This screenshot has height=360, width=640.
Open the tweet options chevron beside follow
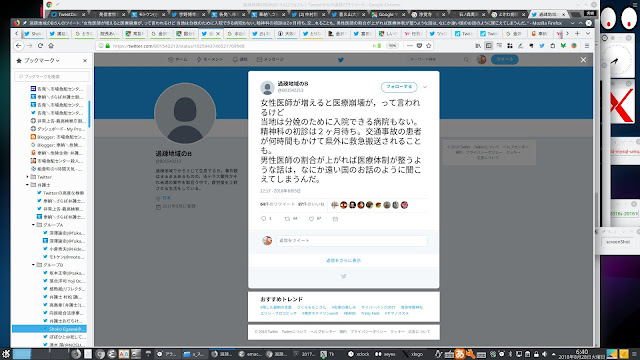(x=425, y=87)
